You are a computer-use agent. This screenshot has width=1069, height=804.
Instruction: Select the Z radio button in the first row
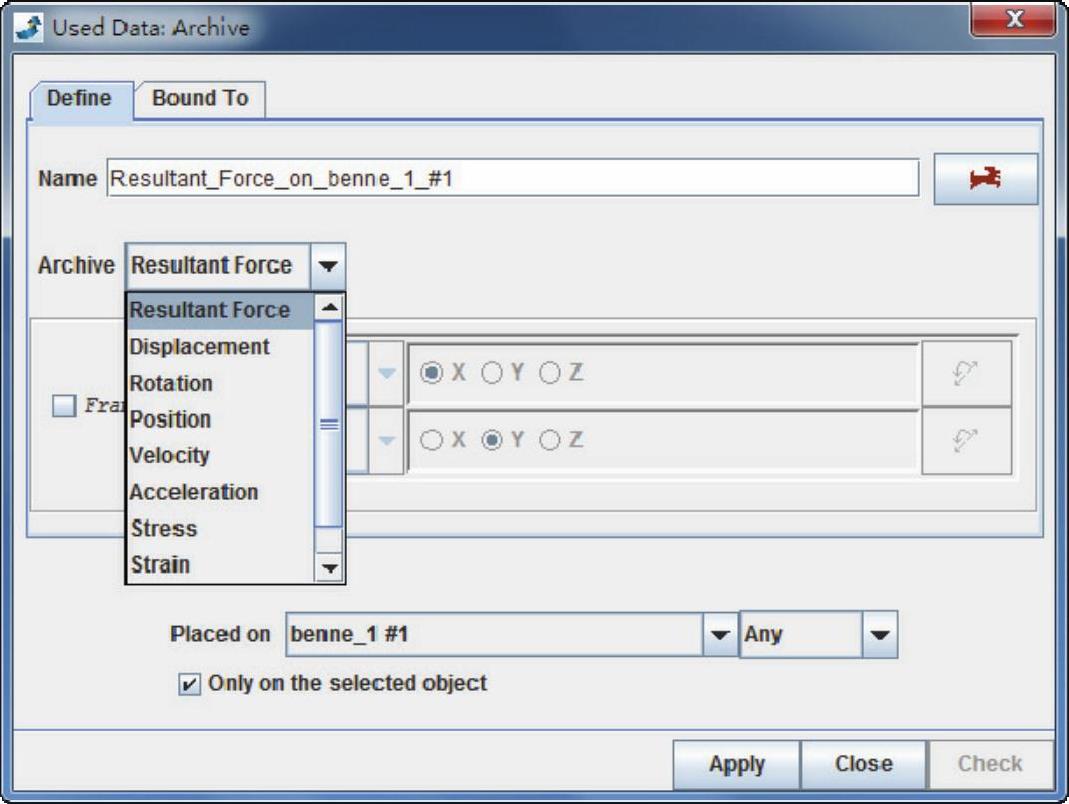(x=550, y=373)
